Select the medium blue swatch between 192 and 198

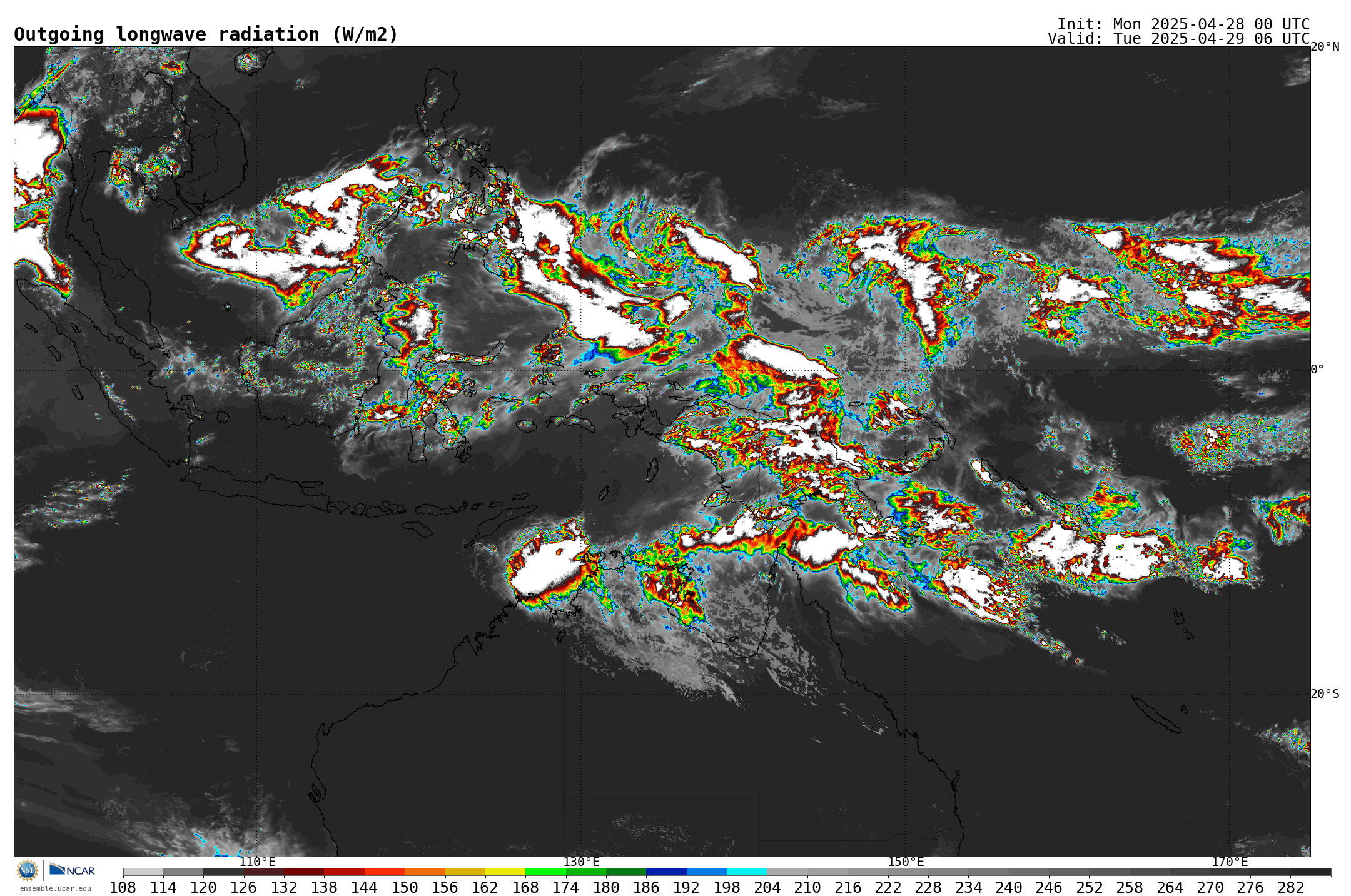[x=706, y=872]
